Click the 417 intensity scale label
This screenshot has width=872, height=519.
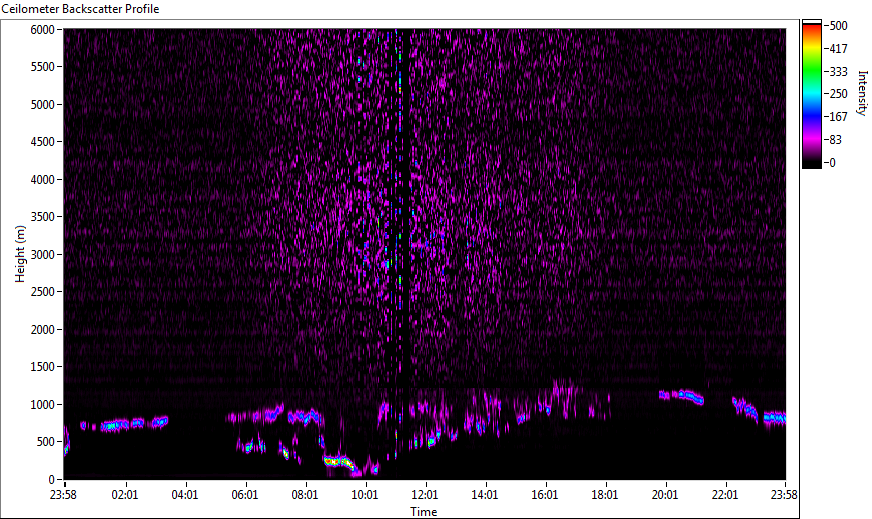838,48
